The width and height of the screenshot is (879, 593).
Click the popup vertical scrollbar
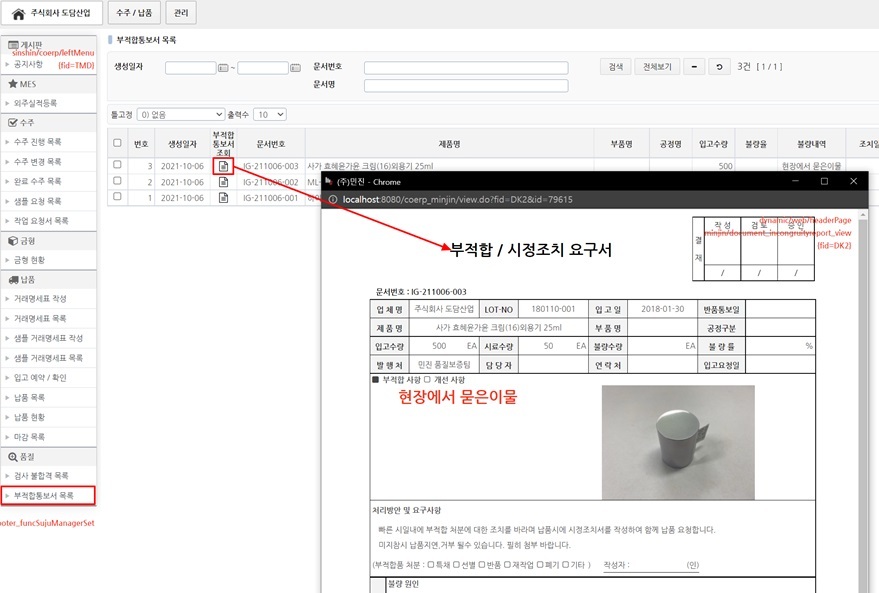863,401
